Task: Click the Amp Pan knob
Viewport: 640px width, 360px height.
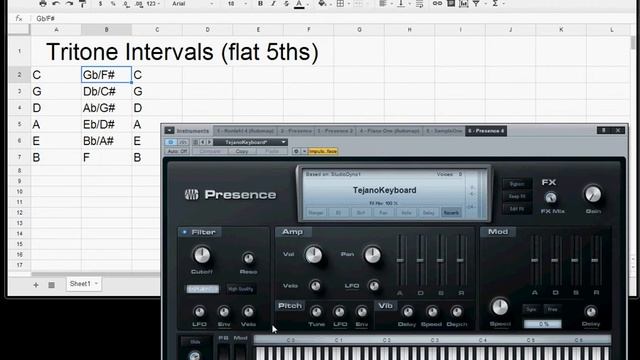Action: coord(372,255)
